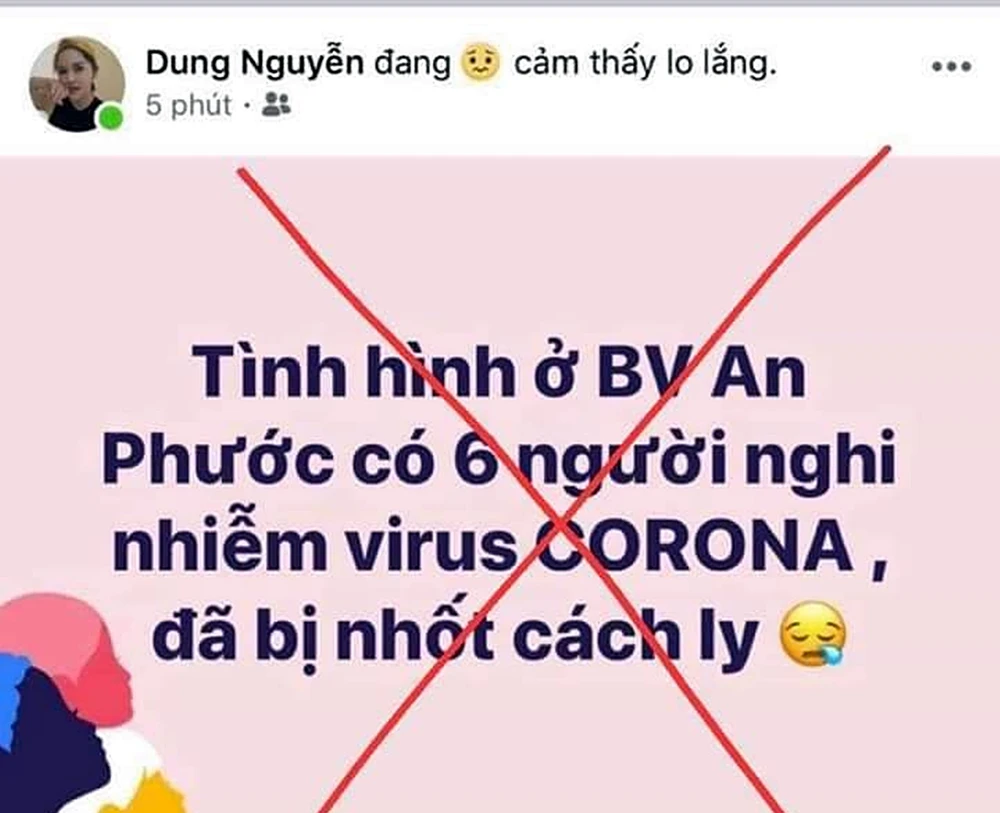
Task: Click the word "đang" in post header
Action: (x=412, y=64)
